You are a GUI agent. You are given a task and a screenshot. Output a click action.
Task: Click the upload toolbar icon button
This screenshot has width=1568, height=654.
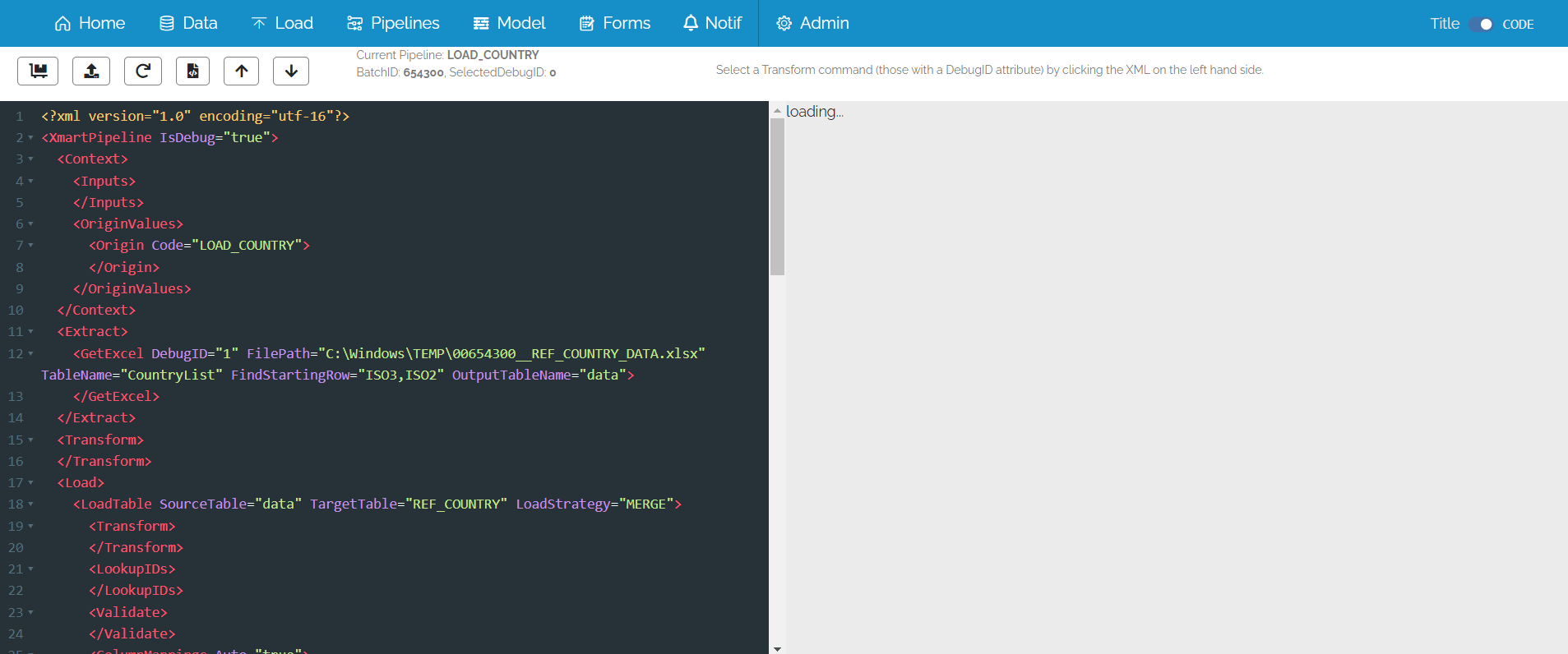pos(91,71)
